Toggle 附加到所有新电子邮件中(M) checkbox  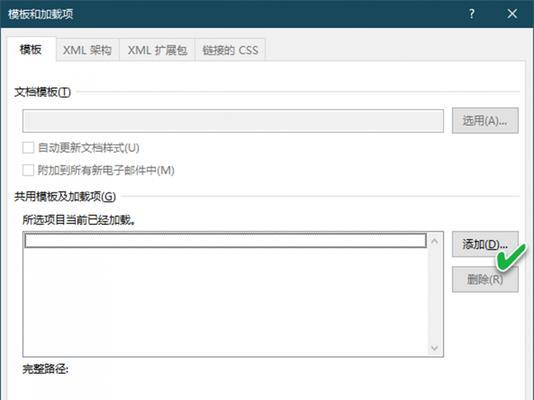click(x=28, y=170)
